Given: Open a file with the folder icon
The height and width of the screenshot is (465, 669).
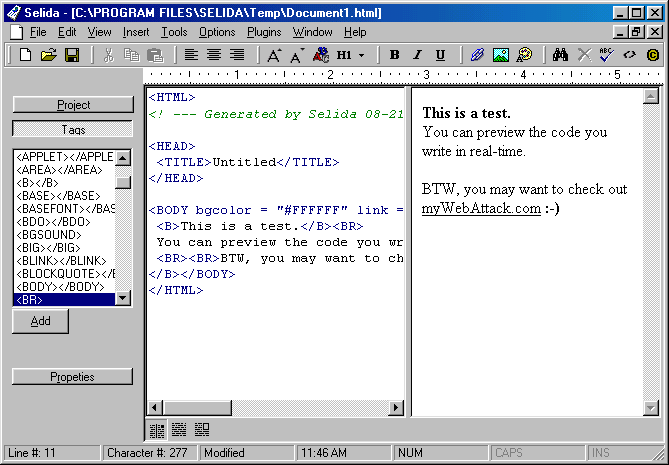Looking at the screenshot, I should [x=49, y=55].
